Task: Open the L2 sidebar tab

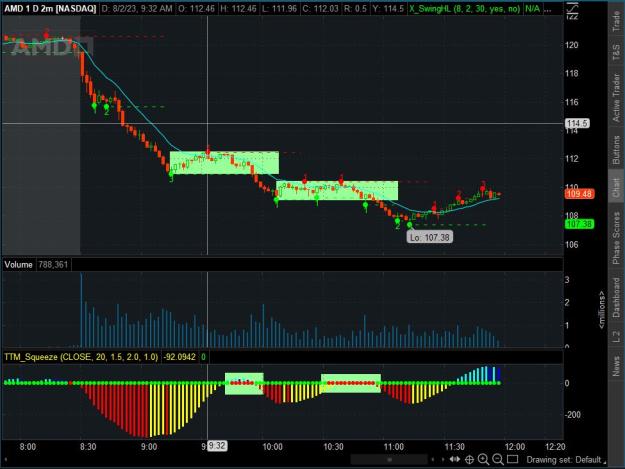Action: (x=616, y=336)
